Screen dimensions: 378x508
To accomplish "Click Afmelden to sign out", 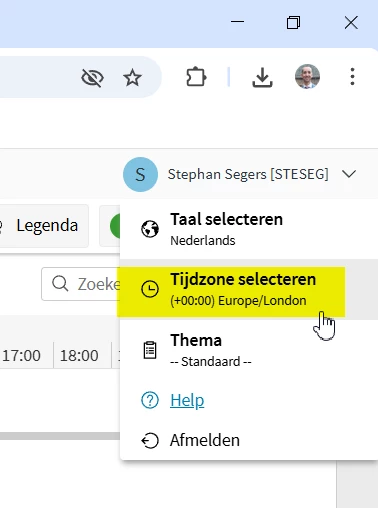I will 205,440.
